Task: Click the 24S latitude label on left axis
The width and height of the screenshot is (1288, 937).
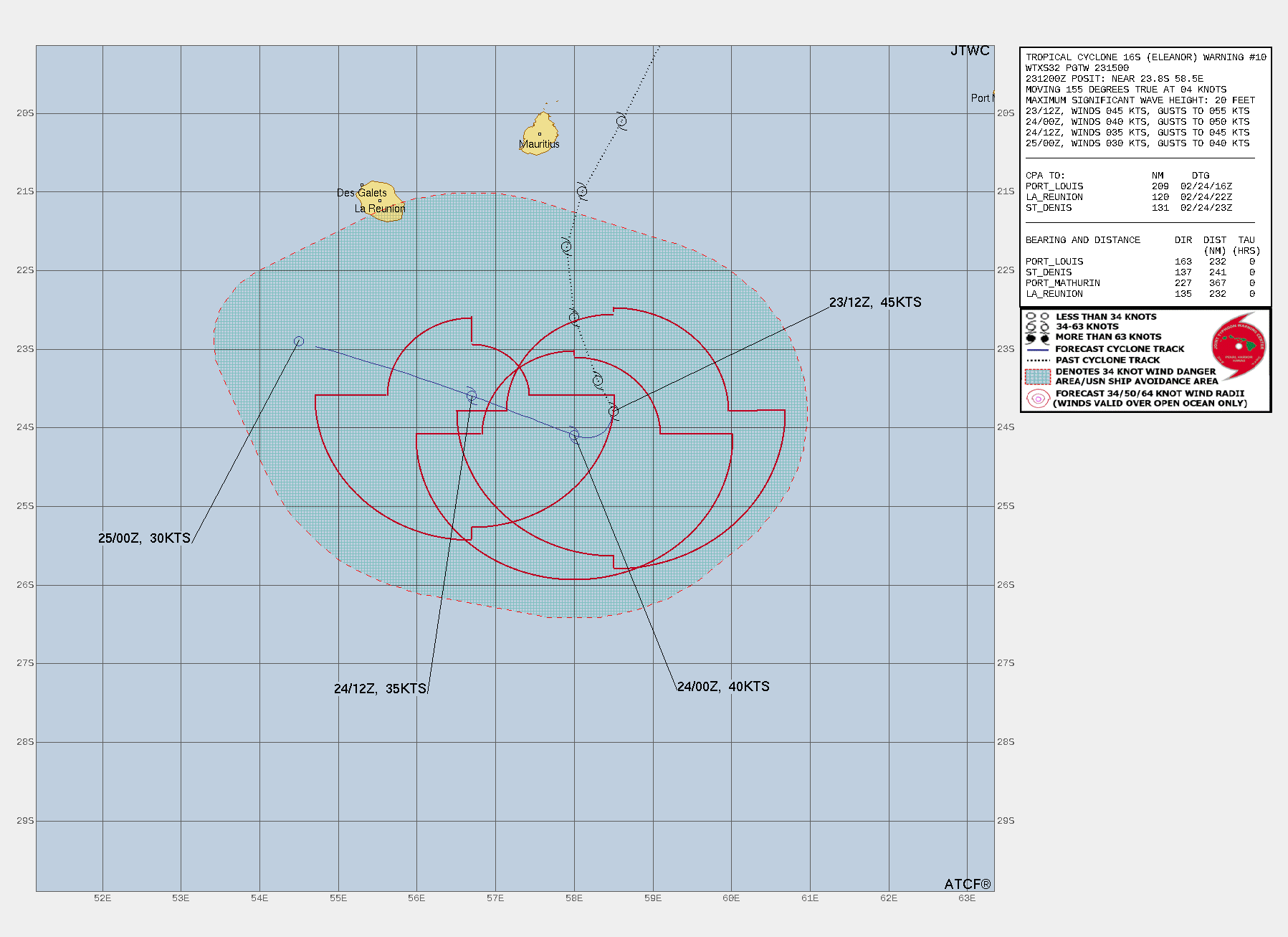Action: [x=25, y=427]
